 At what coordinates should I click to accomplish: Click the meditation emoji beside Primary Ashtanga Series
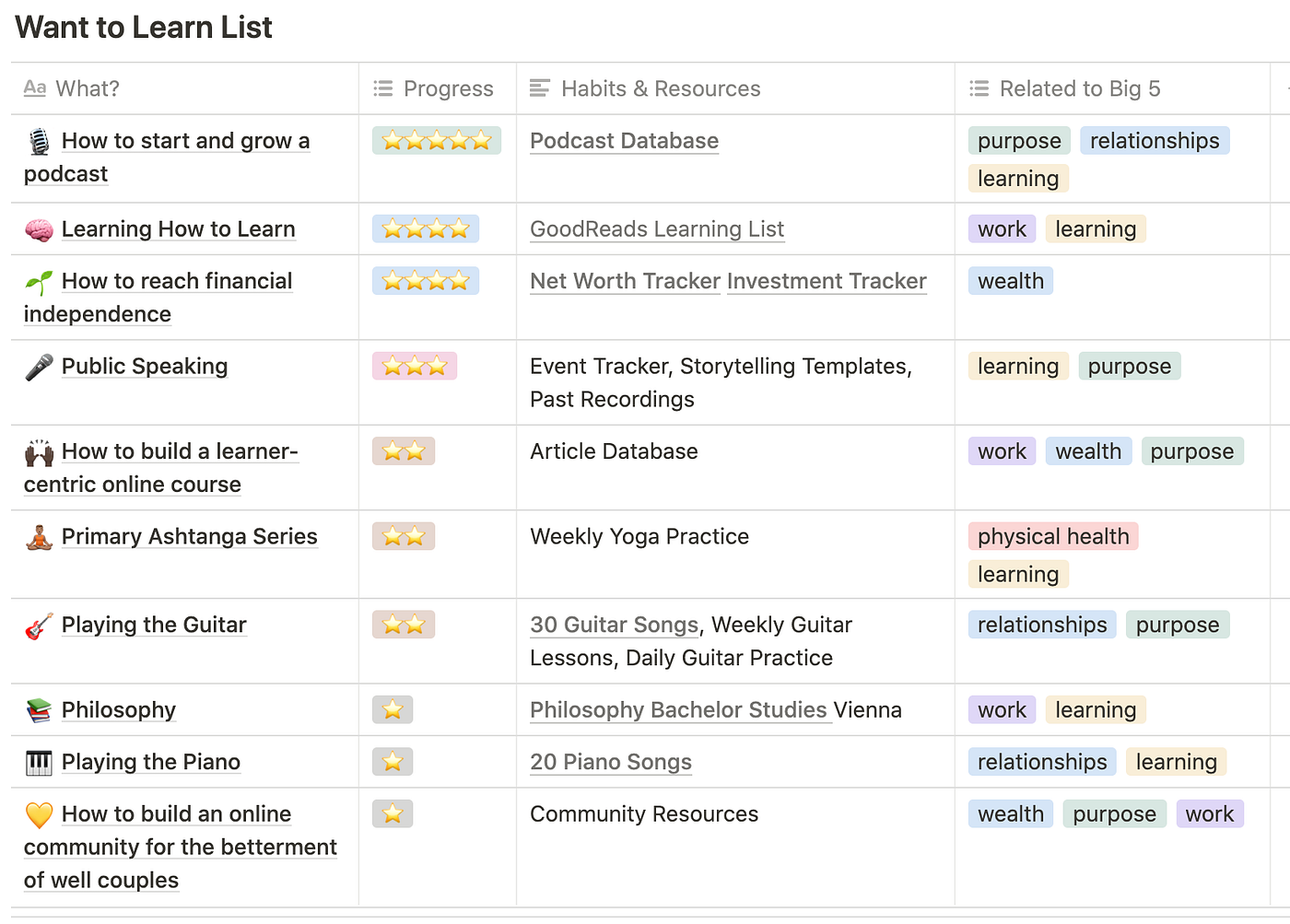coord(39,535)
